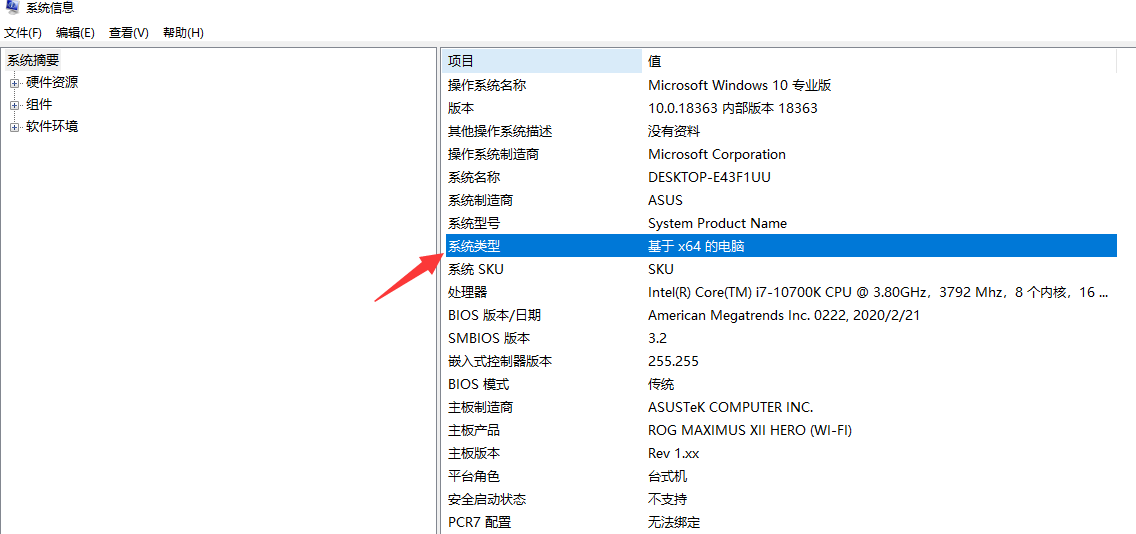This screenshot has height=534, width=1136.
Task: Open the 编辑(E) menu
Action: click(x=75, y=33)
